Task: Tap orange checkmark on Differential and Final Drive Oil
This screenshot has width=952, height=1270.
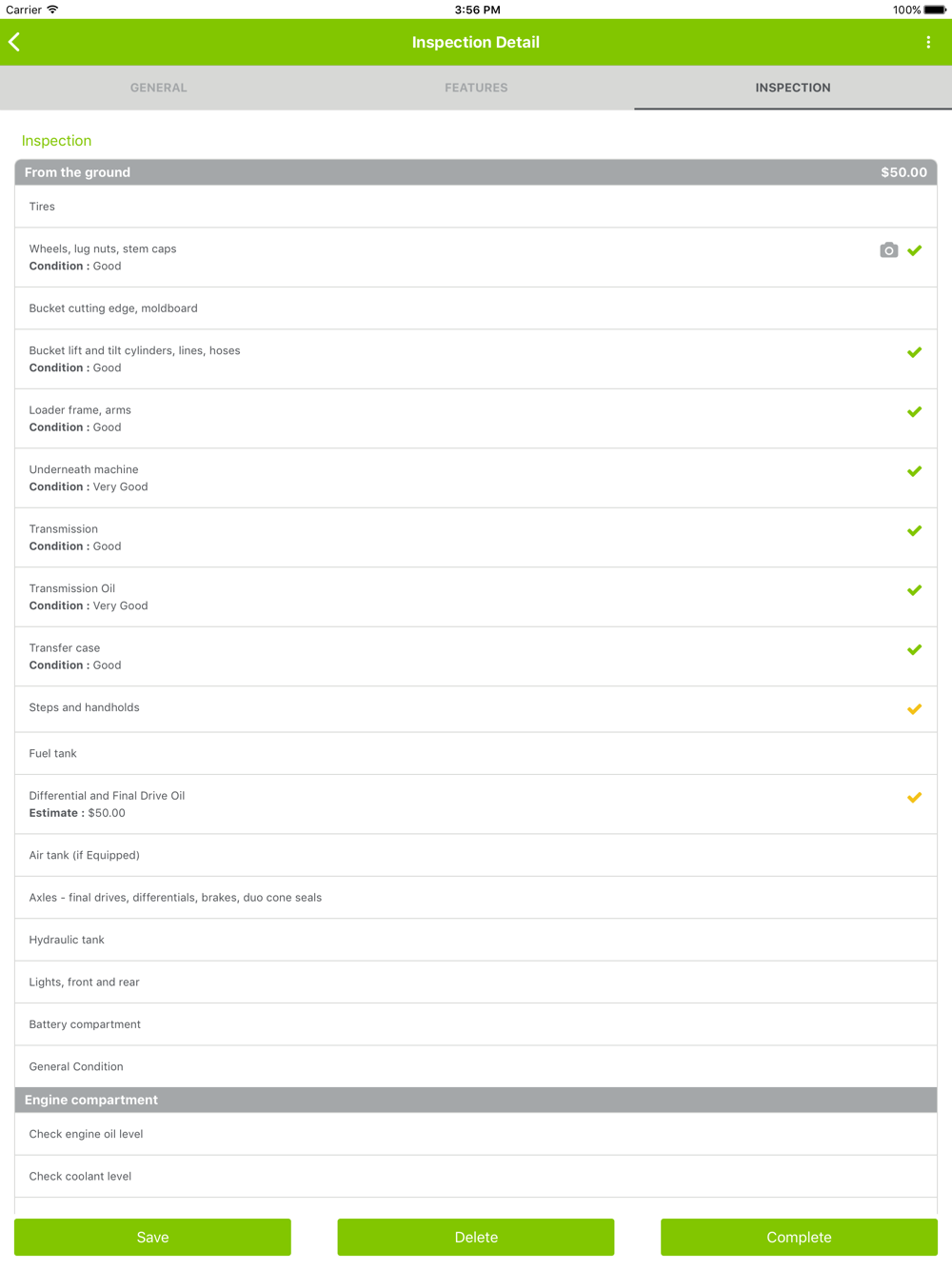Action: pos(914,798)
